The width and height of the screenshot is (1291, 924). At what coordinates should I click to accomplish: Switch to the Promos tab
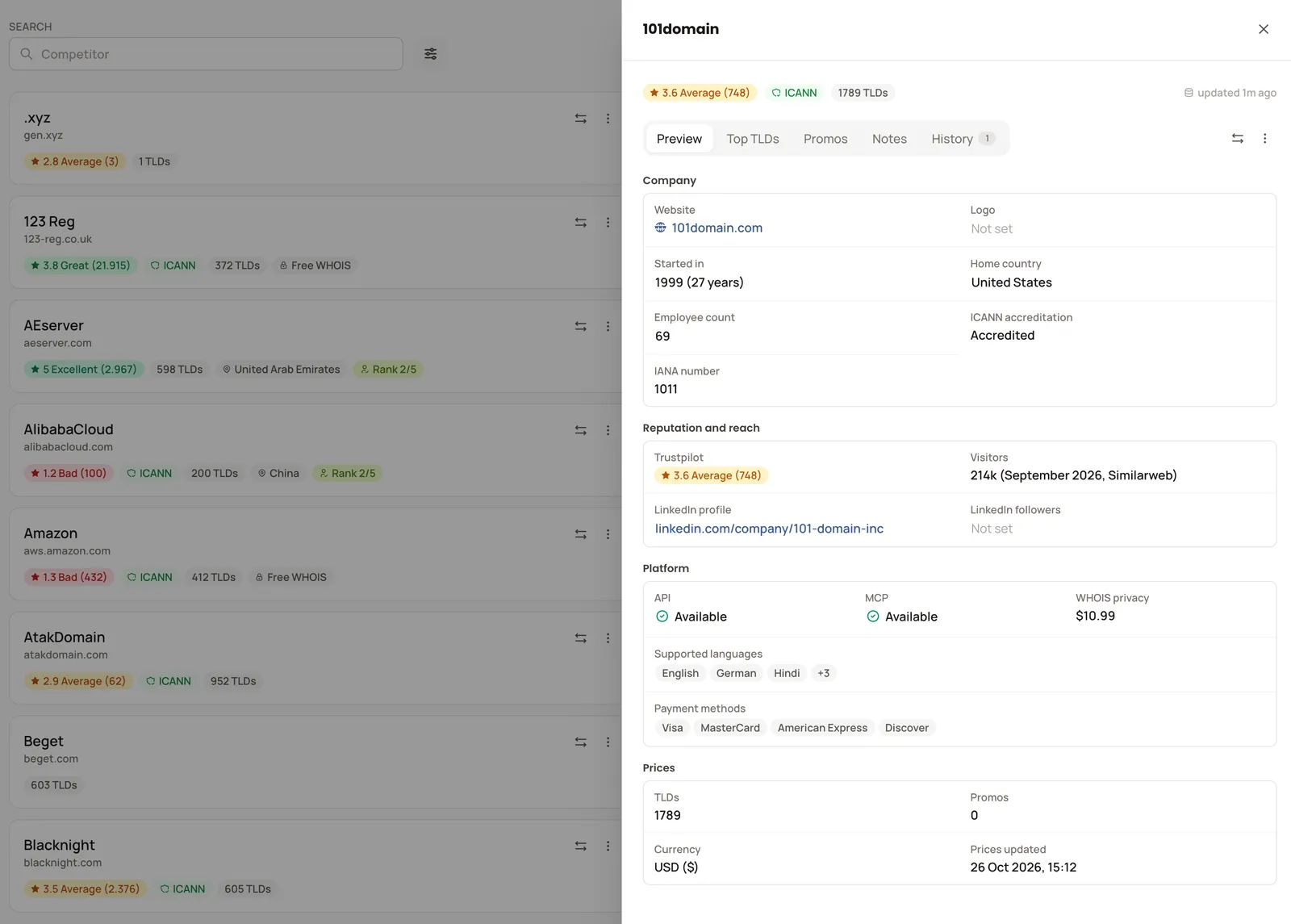pos(825,139)
